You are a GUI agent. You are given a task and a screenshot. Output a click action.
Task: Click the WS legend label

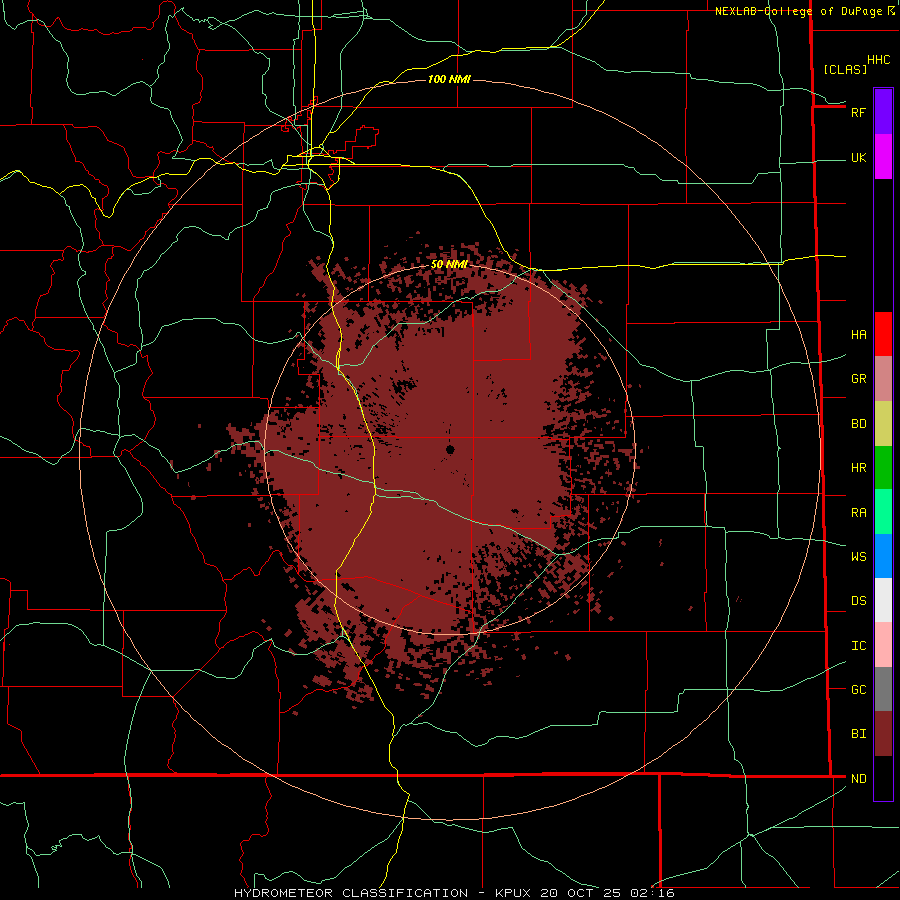point(858,557)
